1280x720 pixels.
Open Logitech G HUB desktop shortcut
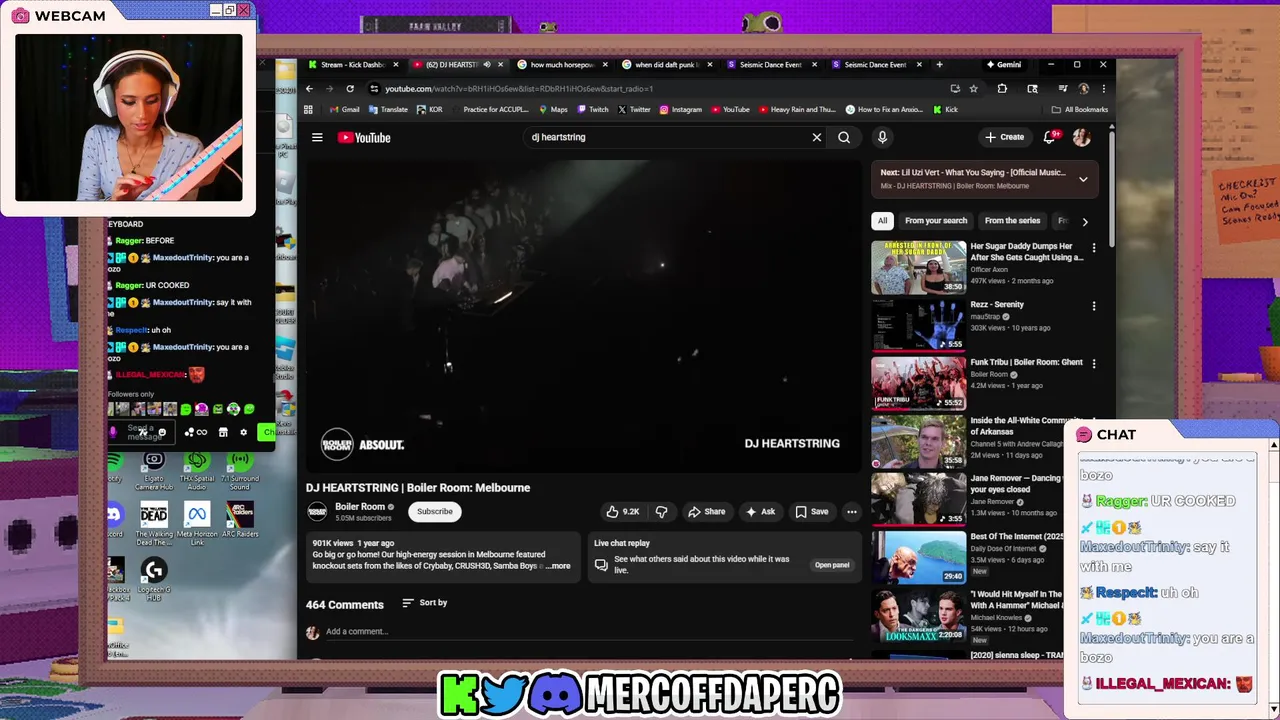click(x=154, y=578)
